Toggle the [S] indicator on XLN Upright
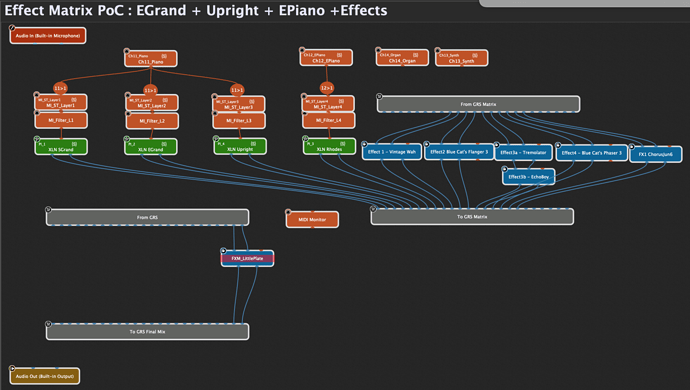The width and height of the screenshot is (690, 390). pos(253,143)
